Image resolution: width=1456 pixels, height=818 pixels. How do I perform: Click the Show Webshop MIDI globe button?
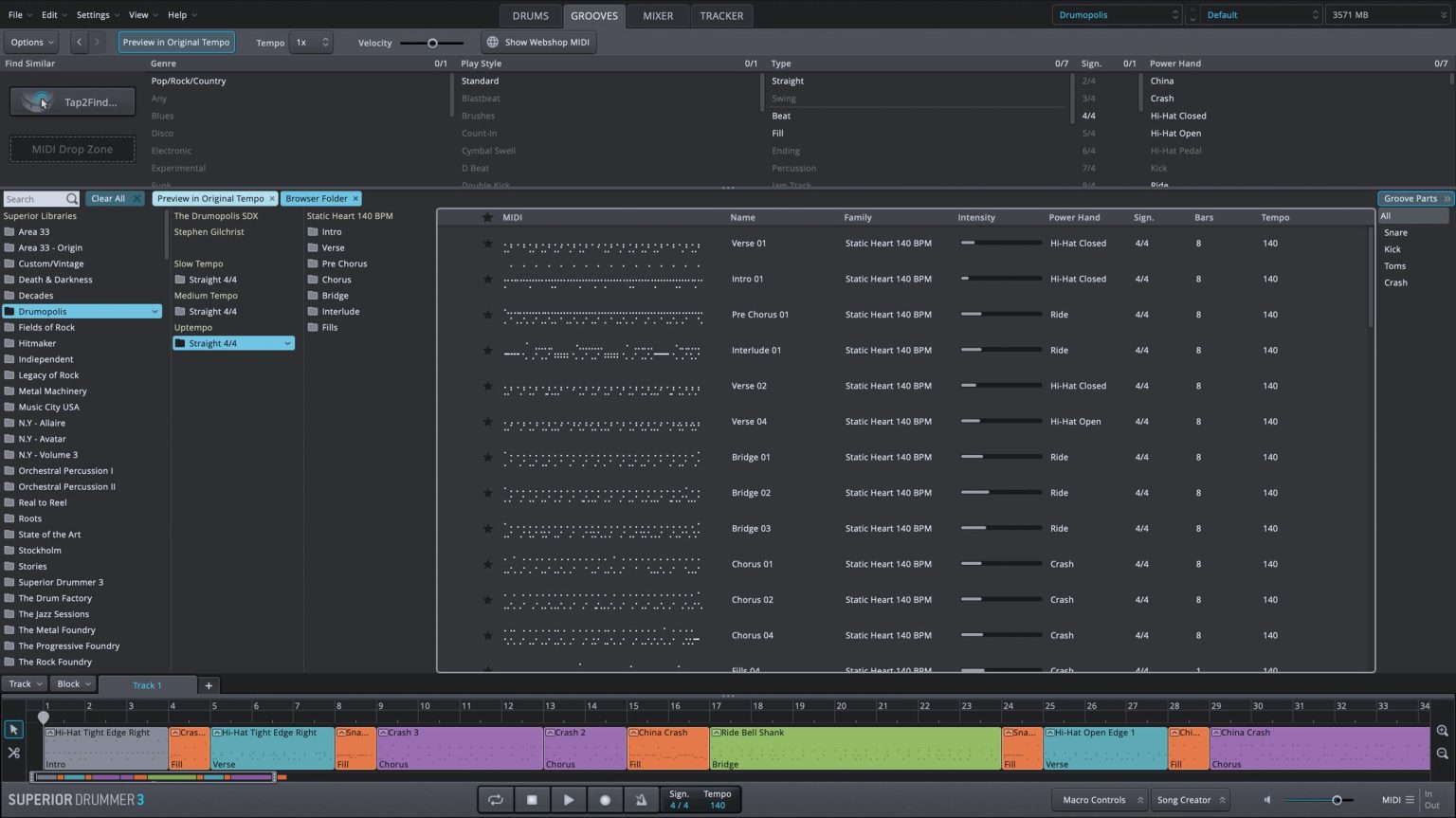537,43
